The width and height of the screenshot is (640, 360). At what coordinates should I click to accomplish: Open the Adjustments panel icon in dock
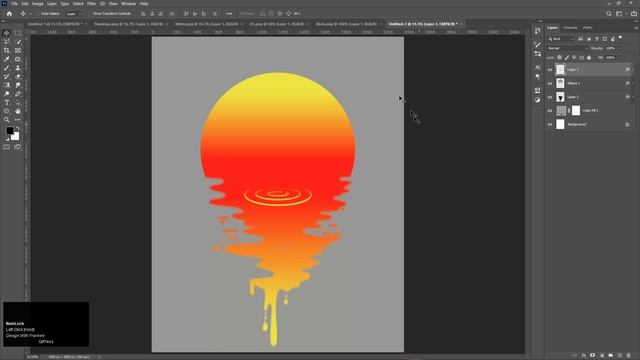(538, 100)
